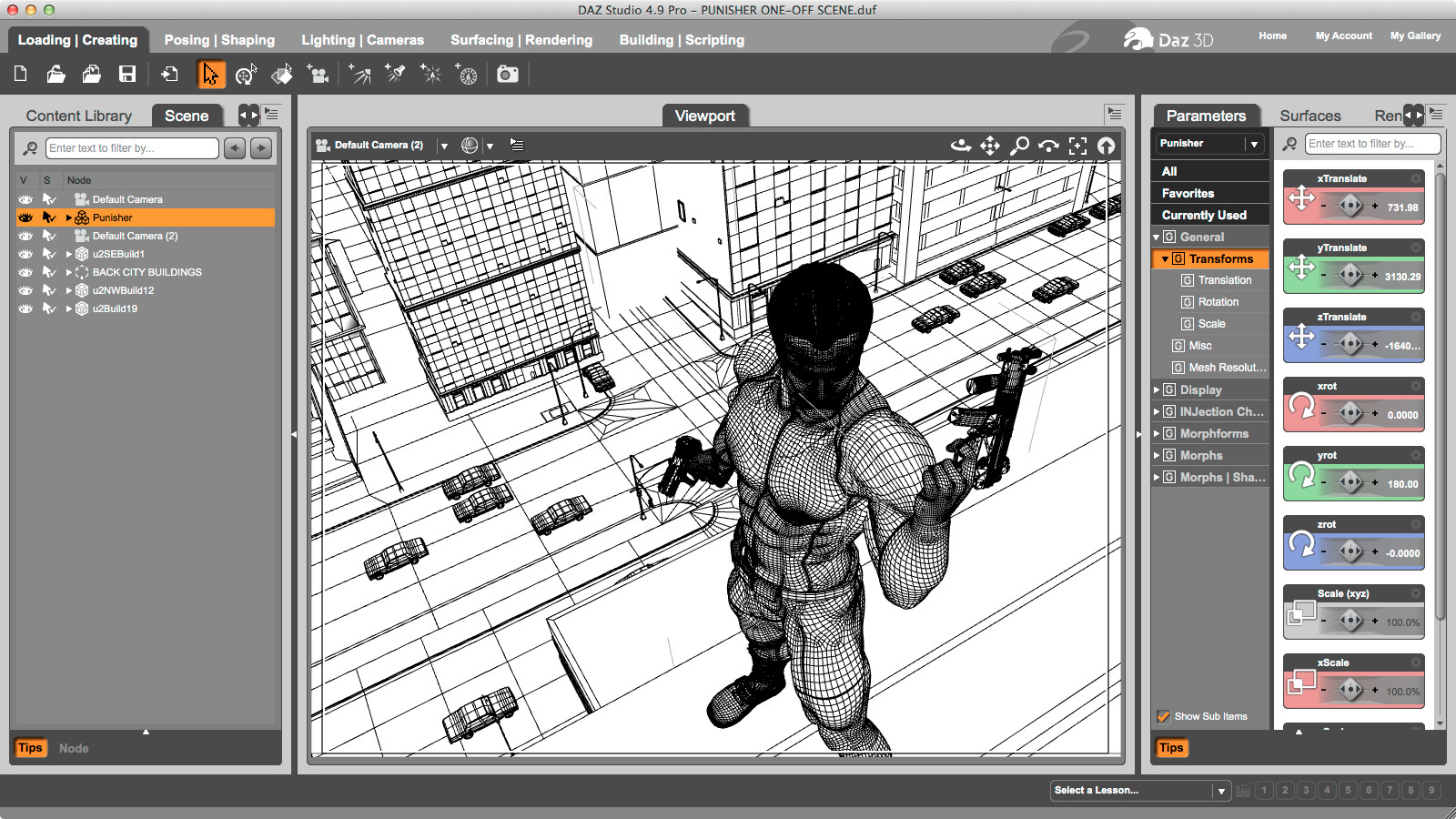Show Tips in the Parameters pane
The image size is (1456, 819).
[1171, 748]
